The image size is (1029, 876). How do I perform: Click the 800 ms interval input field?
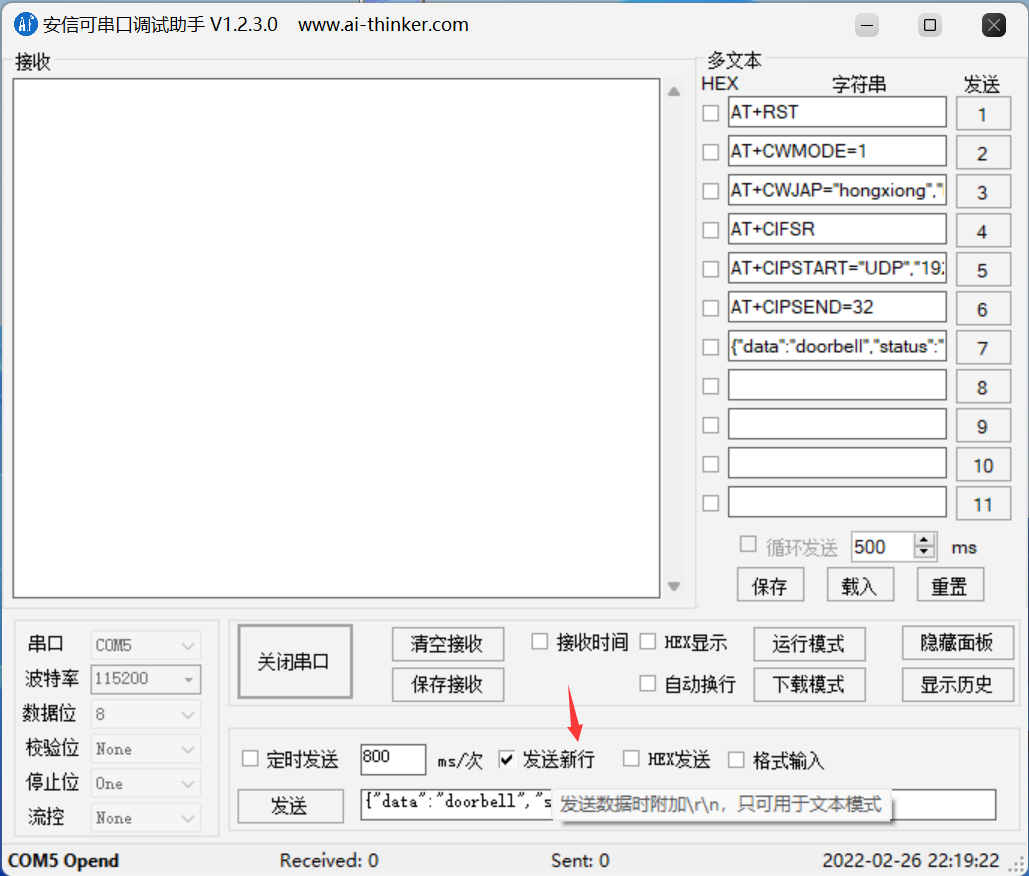click(392, 759)
